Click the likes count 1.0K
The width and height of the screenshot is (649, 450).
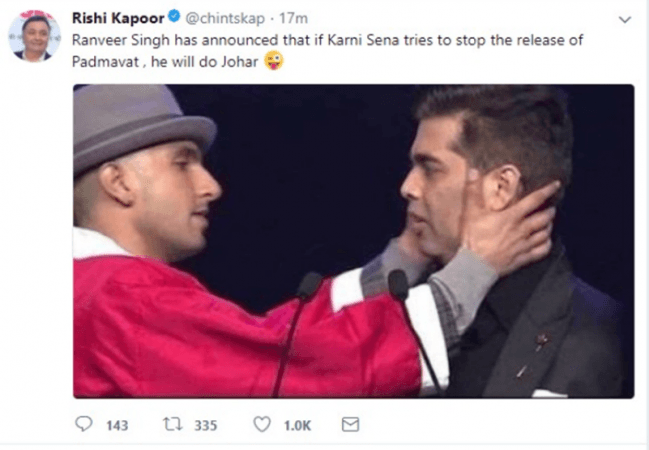[x=297, y=425]
